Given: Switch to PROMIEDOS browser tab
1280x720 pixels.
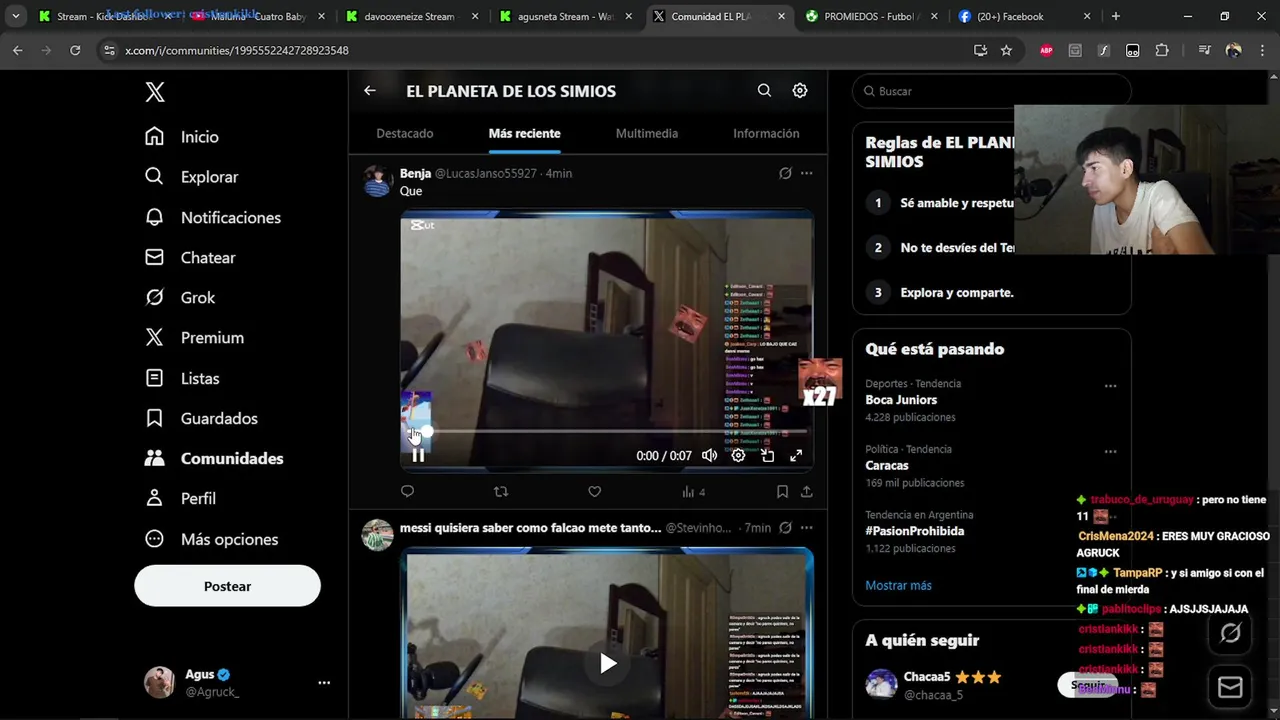Looking at the screenshot, I should tap(872, 16).
